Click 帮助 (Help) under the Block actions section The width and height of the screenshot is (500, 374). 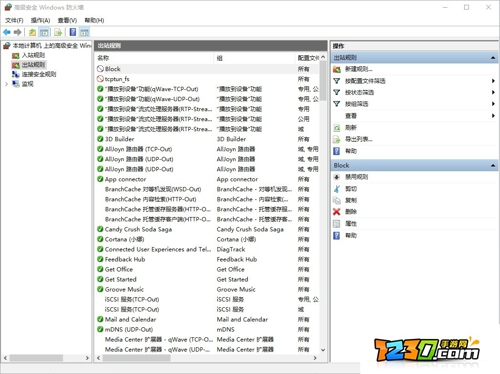(351, 235)
